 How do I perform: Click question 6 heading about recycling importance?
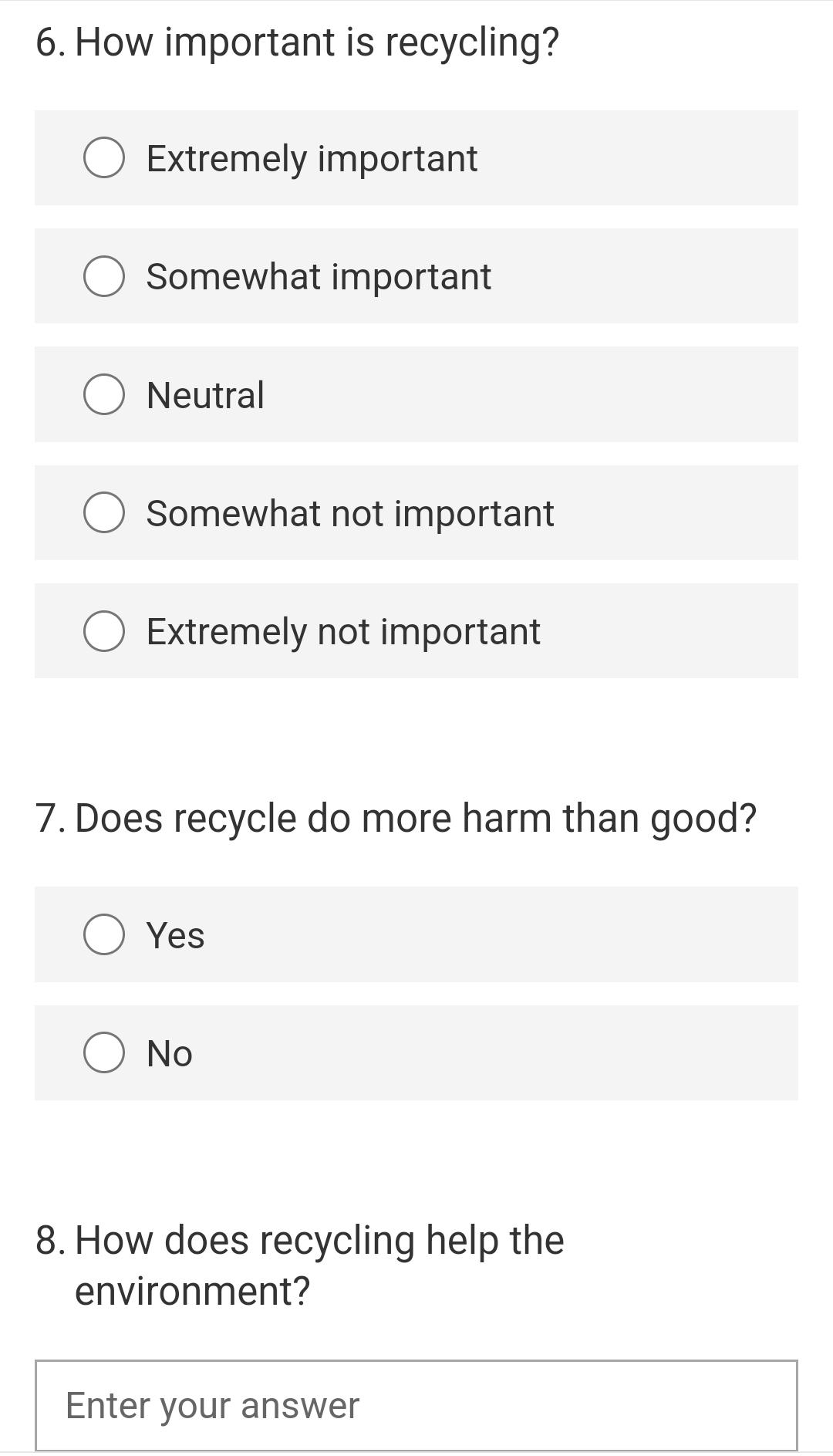tap(298, 42)
